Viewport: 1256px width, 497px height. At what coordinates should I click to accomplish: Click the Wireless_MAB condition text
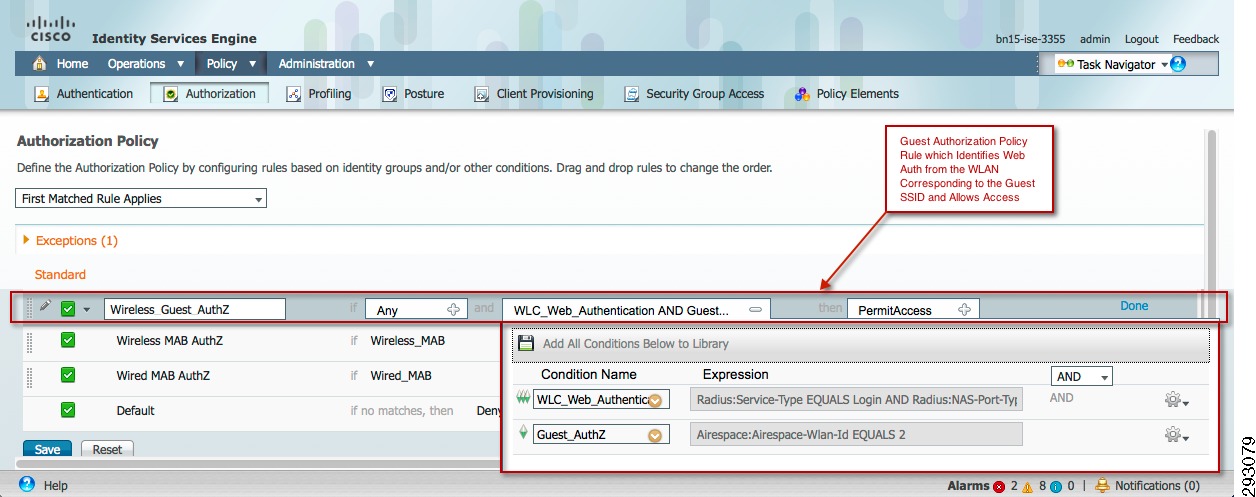(x=408, y=341)
